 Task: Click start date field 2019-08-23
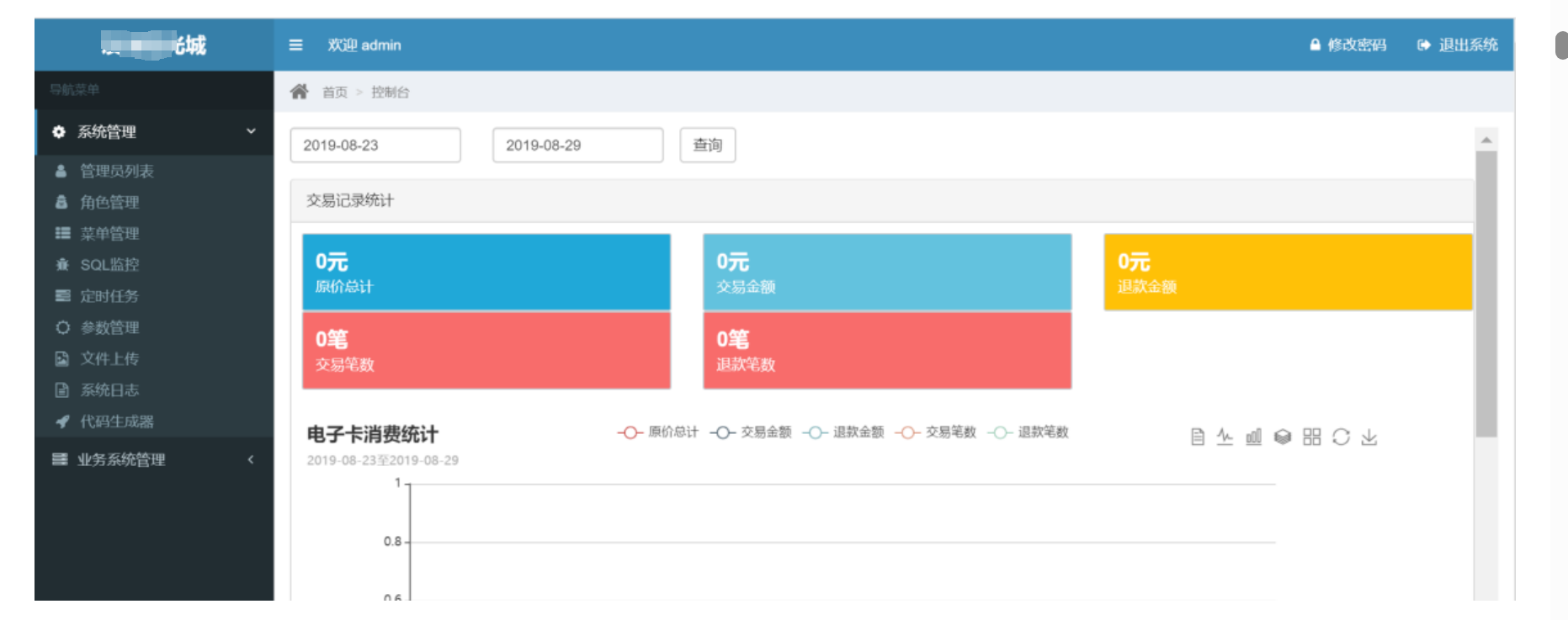[375, 145]
